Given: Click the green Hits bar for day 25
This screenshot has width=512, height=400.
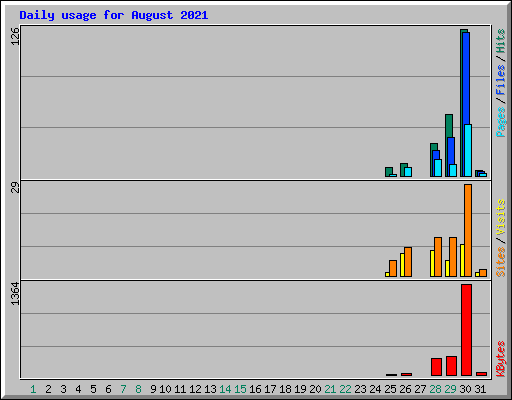Looking at the screenshot, I should coord(389,171).
